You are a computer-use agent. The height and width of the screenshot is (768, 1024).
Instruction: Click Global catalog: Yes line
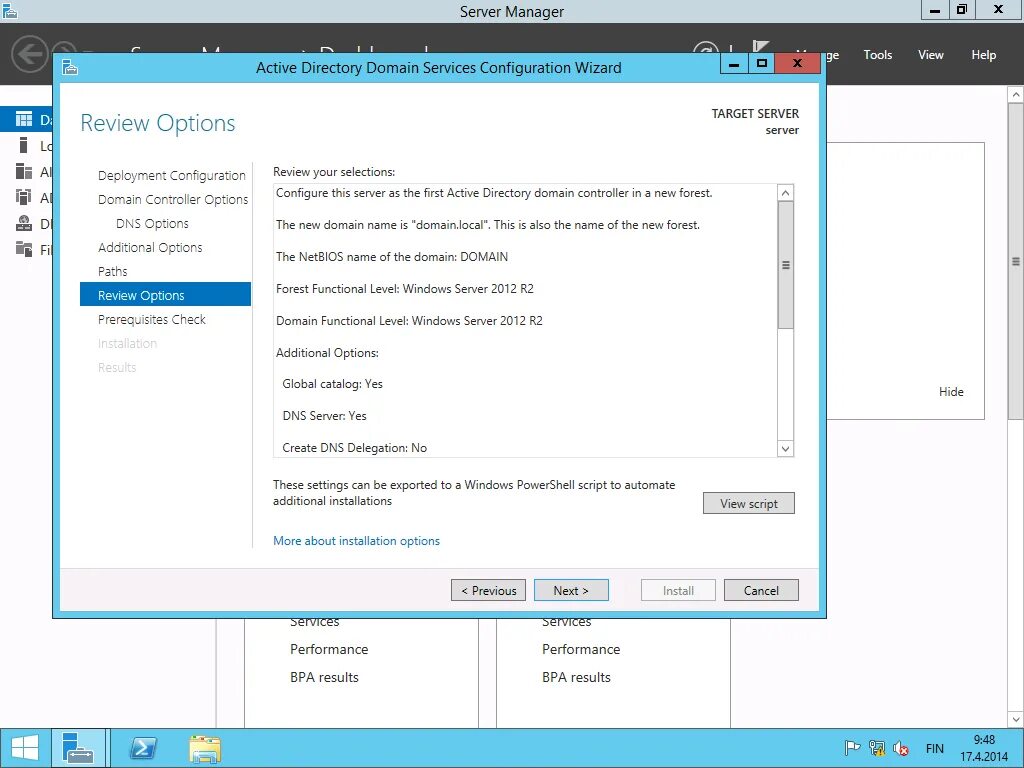tap(332, 384)
